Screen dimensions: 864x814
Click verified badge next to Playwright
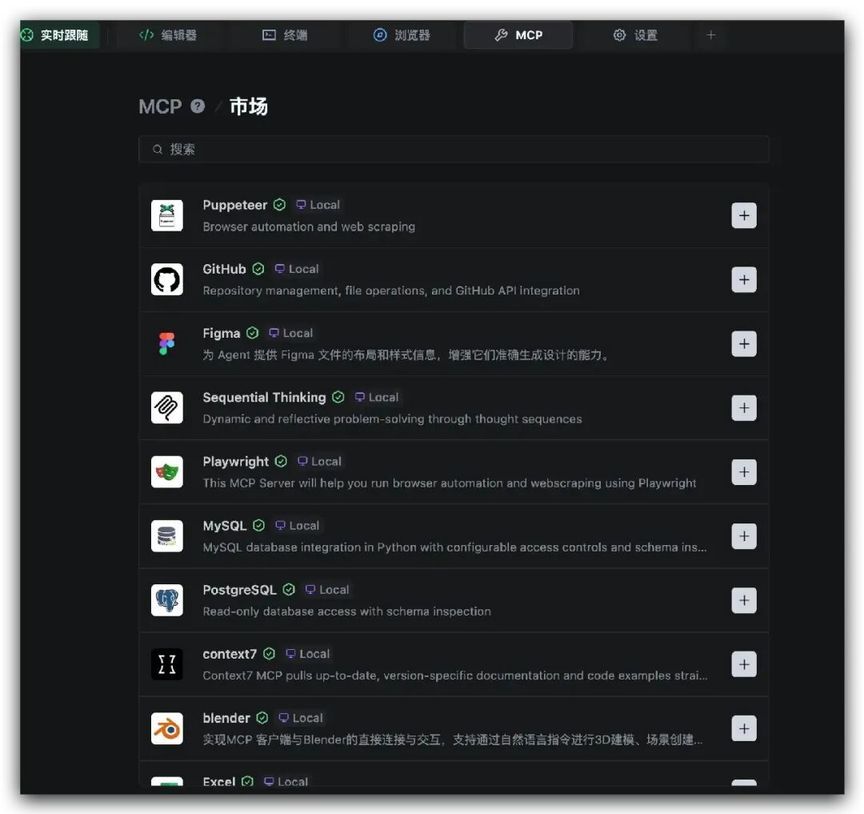pyautogui.click(x=281, y=461)
